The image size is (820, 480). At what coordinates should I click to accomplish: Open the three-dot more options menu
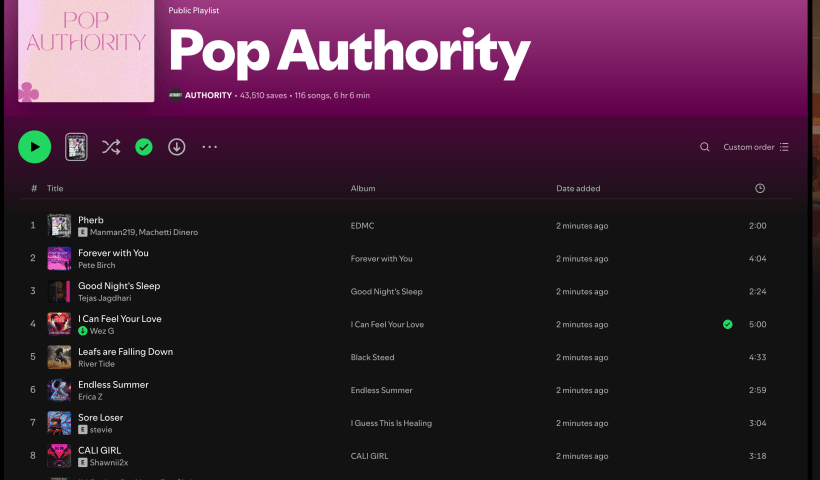pos(210,147)
